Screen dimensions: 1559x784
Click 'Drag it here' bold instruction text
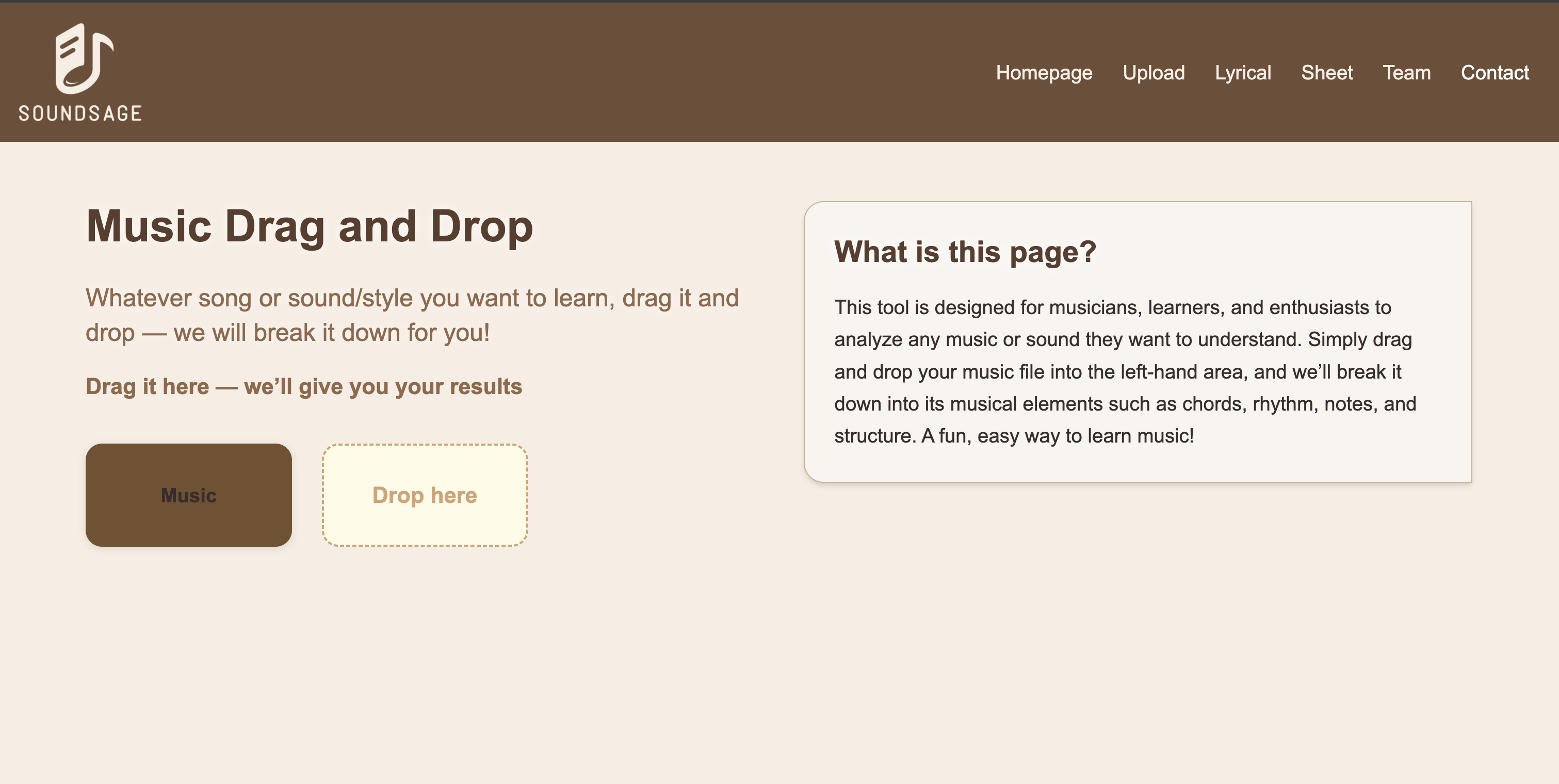[304, 386]
